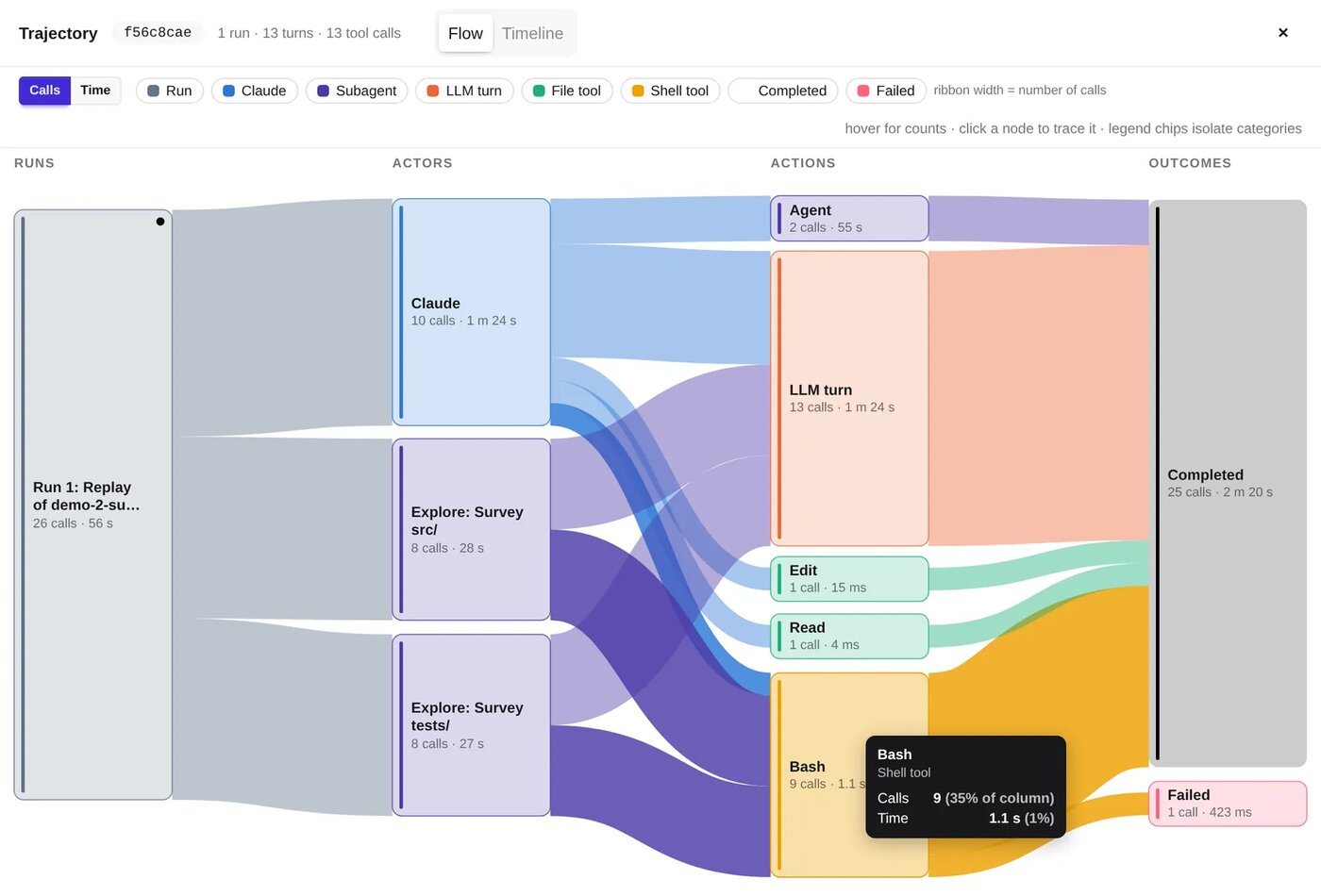This screenshot has width=1321, height=896.
Task: Isolate the Subagent legend chip
Action: [x=357, y=91]
